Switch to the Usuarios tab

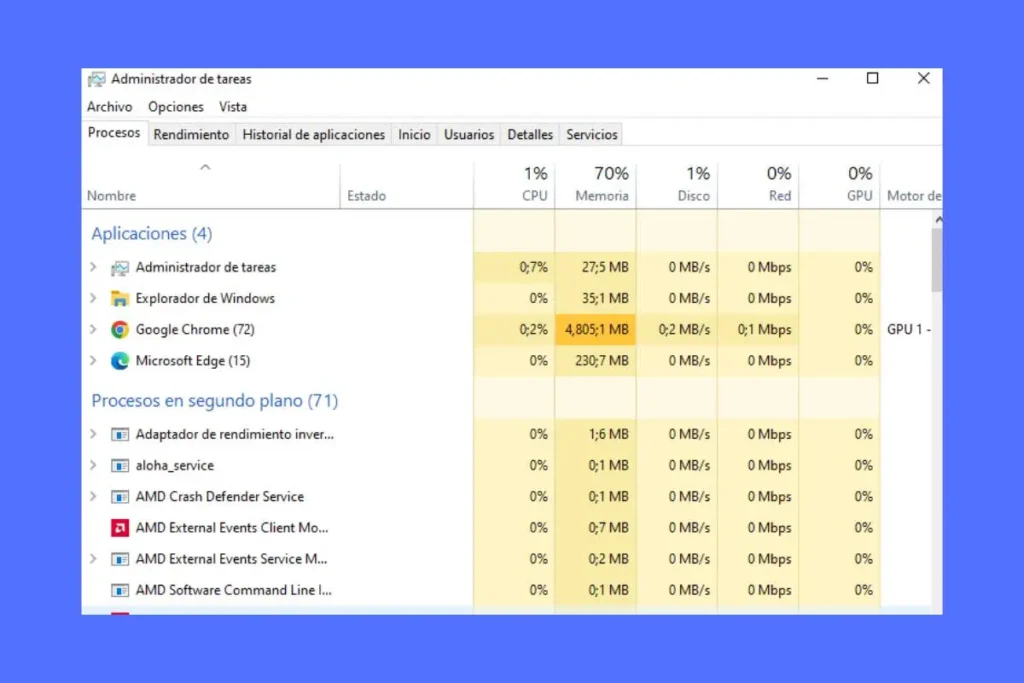pos(469,135)
